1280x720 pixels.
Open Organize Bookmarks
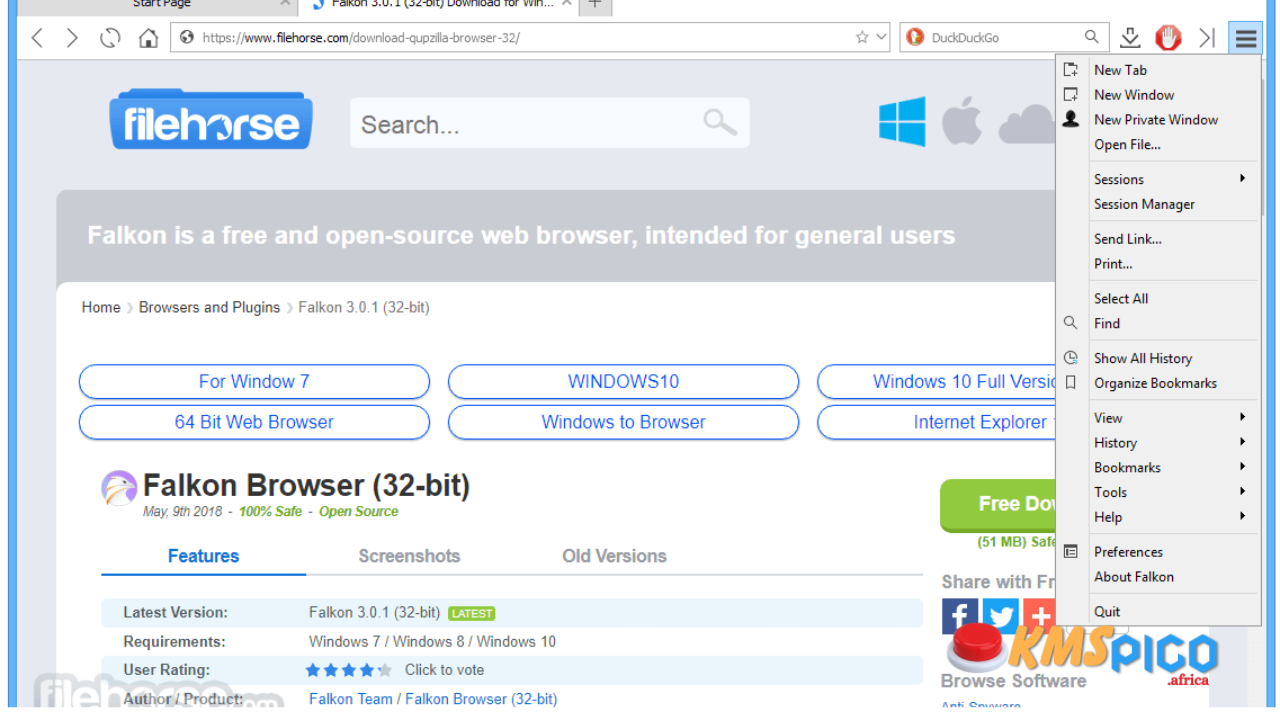(x=1158, y=383)
